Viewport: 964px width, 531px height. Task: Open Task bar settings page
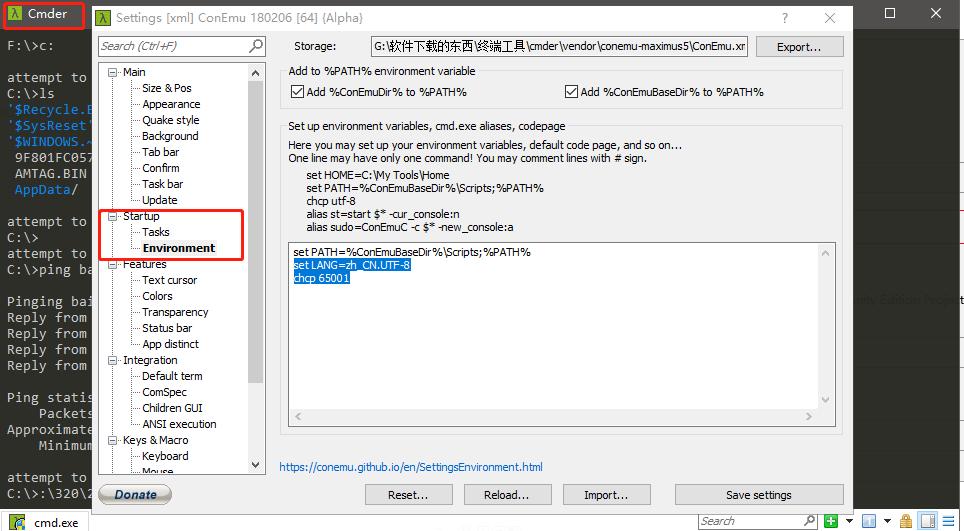[162, 184]
